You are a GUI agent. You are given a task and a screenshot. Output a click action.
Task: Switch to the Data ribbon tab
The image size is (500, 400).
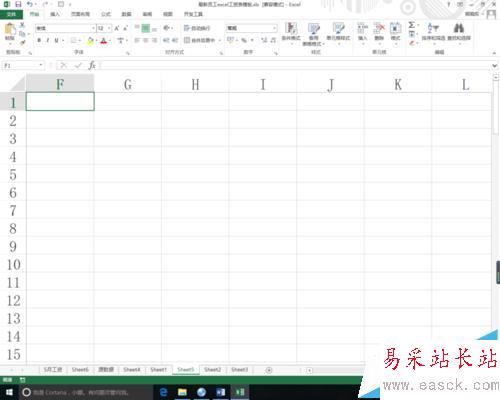pyautogui.click(x=126, y=14)
